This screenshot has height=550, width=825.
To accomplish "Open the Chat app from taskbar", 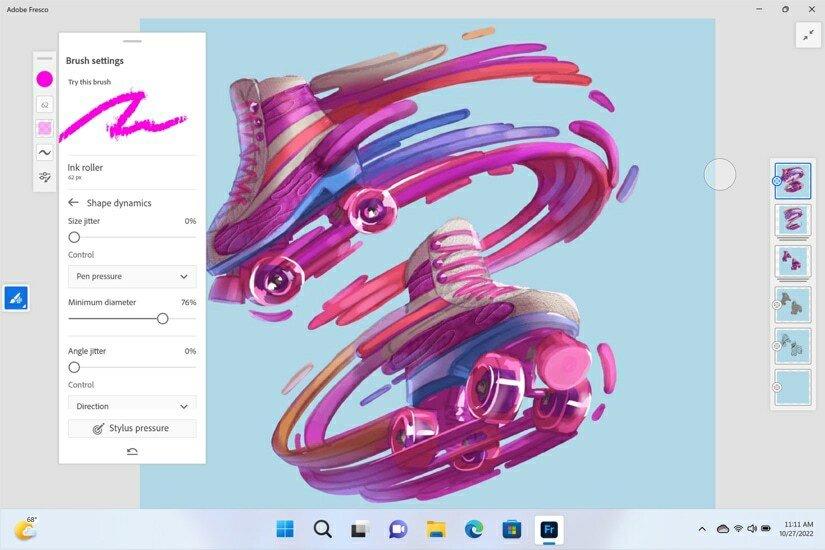I will 398,529.
